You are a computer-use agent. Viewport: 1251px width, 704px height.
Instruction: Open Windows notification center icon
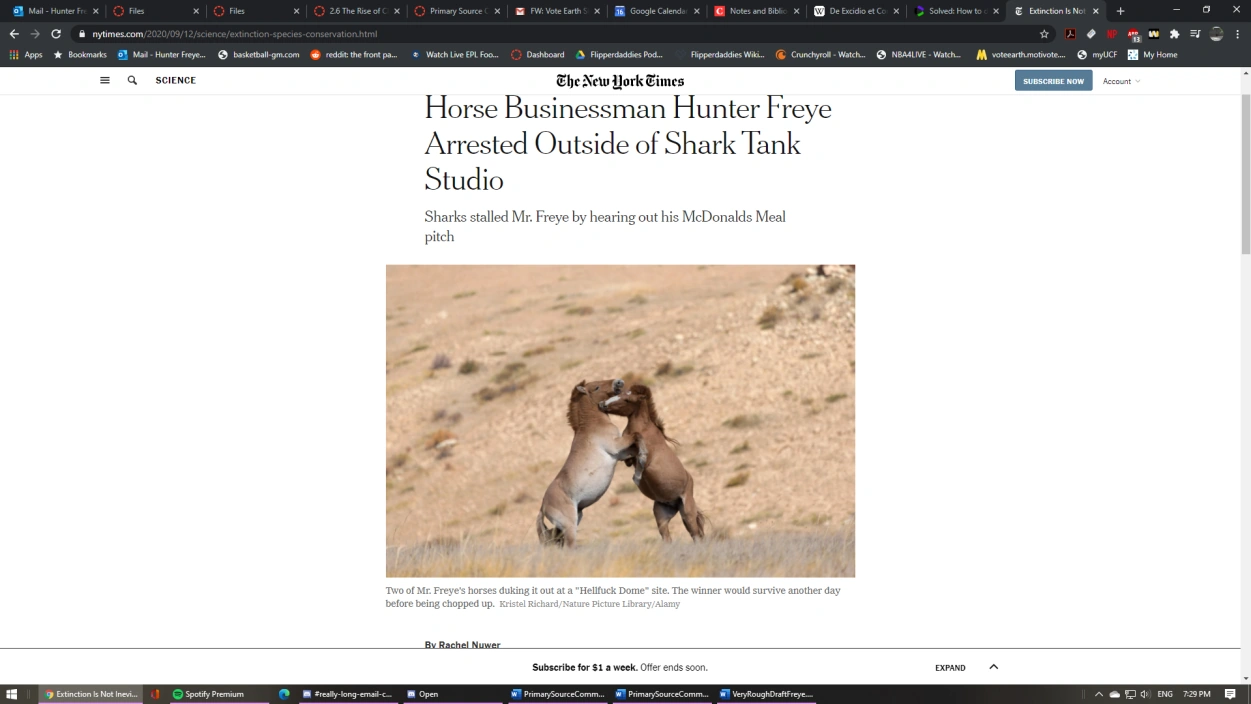coord(1230,694)
